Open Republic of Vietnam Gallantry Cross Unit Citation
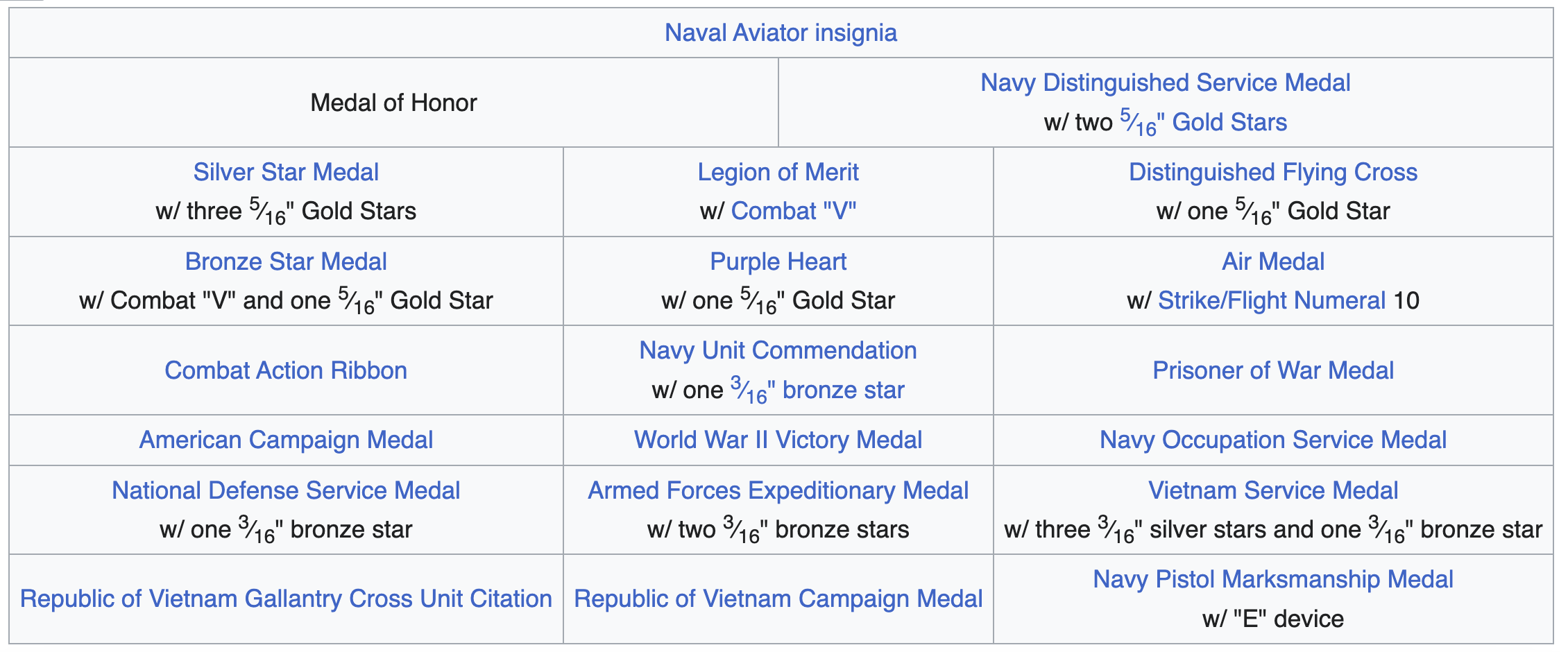This screenshot has width=1568, height=652. coord(286,599)
